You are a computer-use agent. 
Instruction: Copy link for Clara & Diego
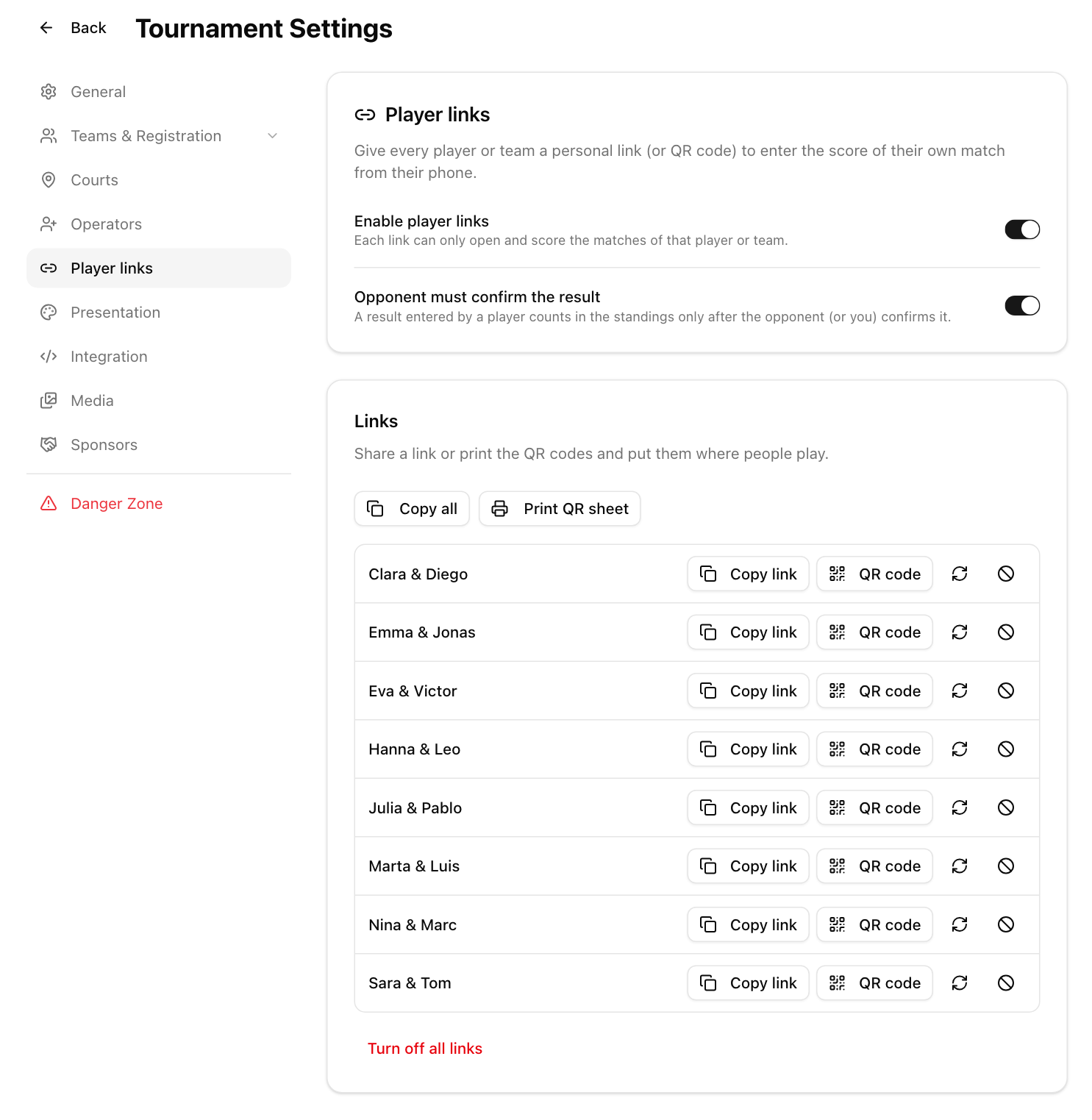(748, 574)
